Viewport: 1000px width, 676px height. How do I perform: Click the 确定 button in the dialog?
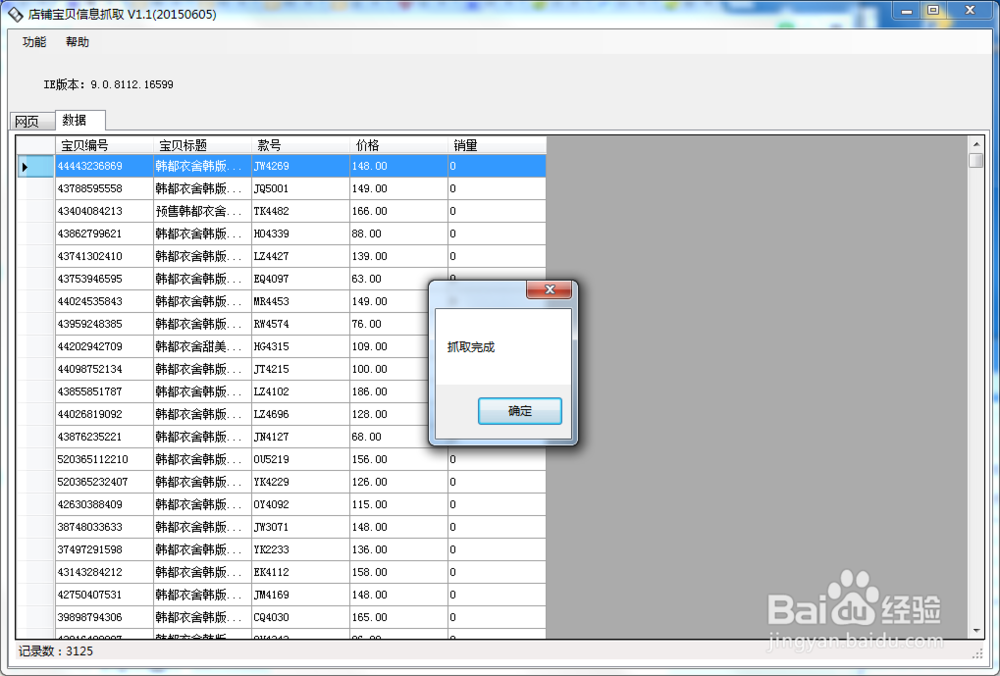pos(520,411)
